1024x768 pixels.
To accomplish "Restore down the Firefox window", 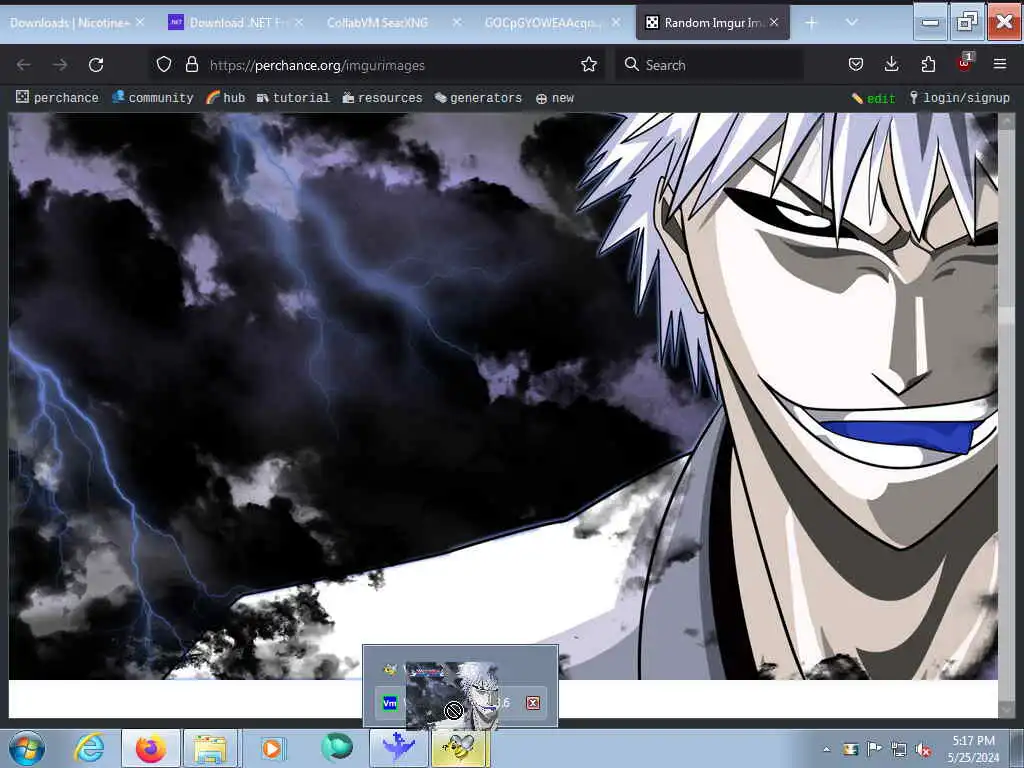I will [x=967, y=23].
